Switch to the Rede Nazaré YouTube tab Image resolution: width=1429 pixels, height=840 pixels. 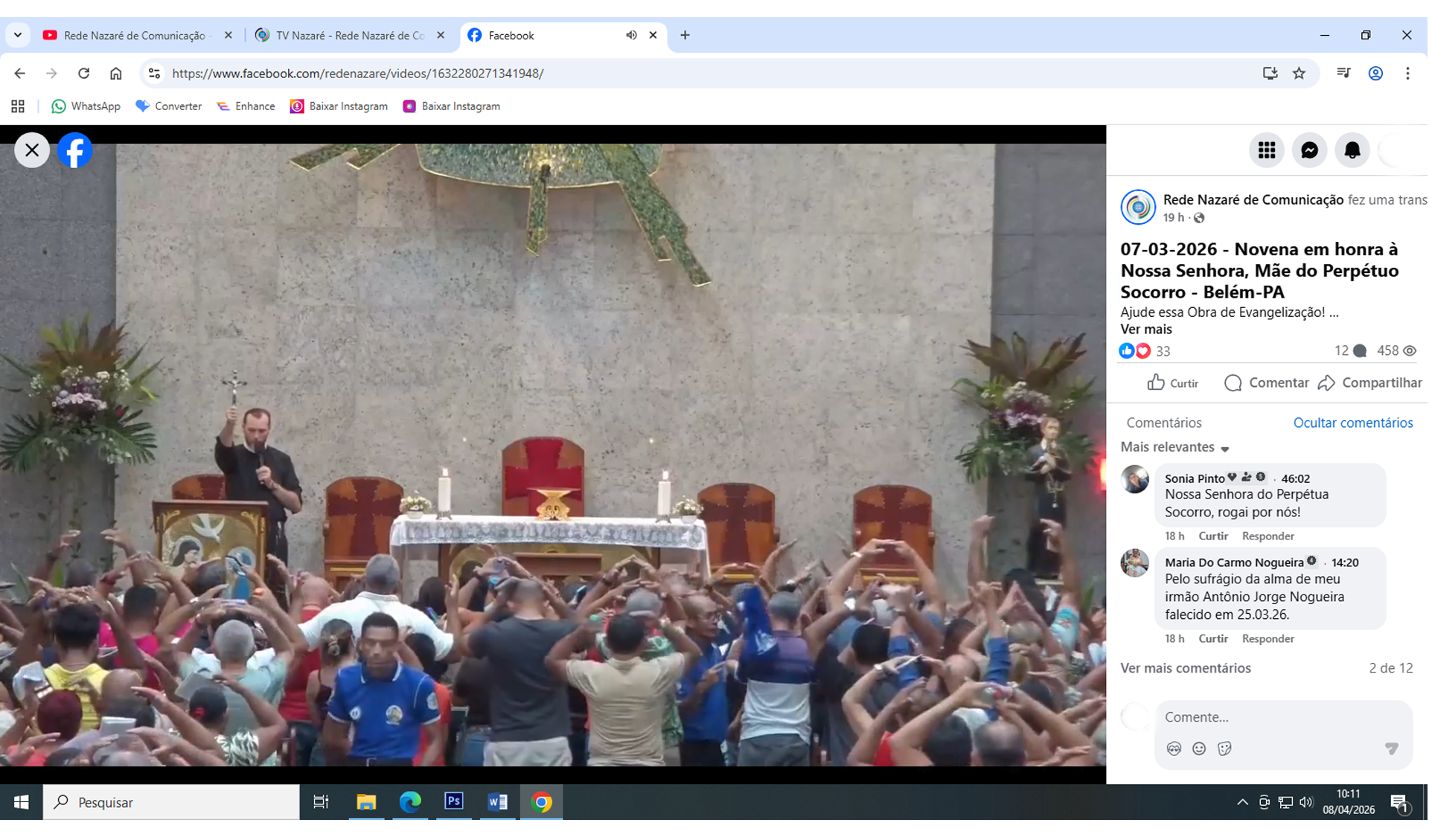134,35
